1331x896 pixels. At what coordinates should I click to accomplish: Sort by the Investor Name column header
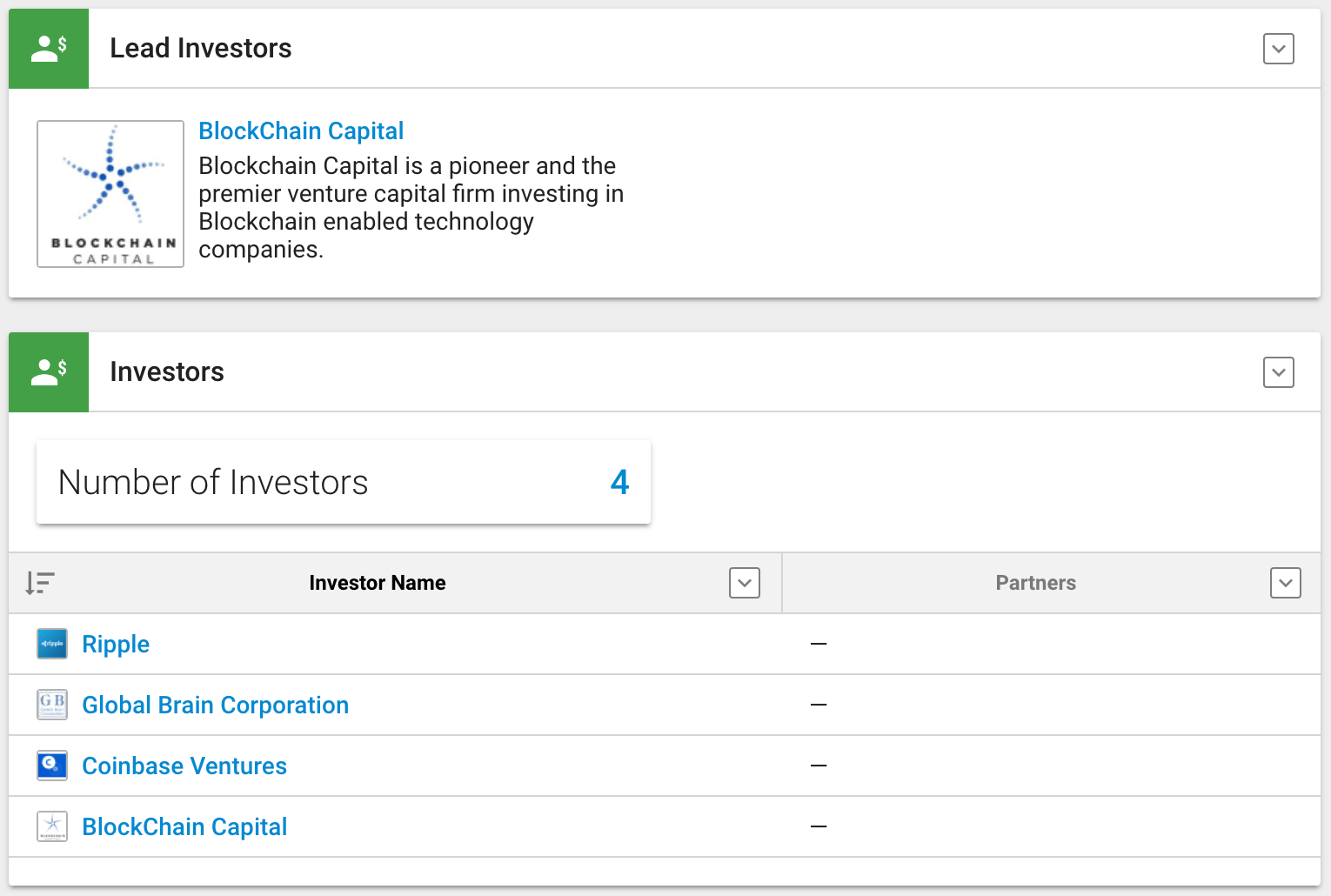coord(378,583)
